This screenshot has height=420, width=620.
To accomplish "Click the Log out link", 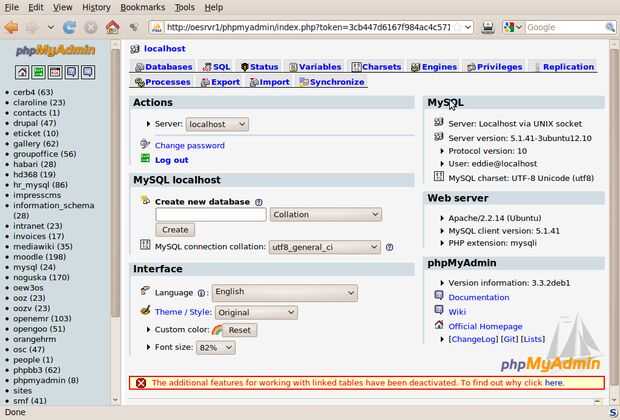I will coord(172,160).
